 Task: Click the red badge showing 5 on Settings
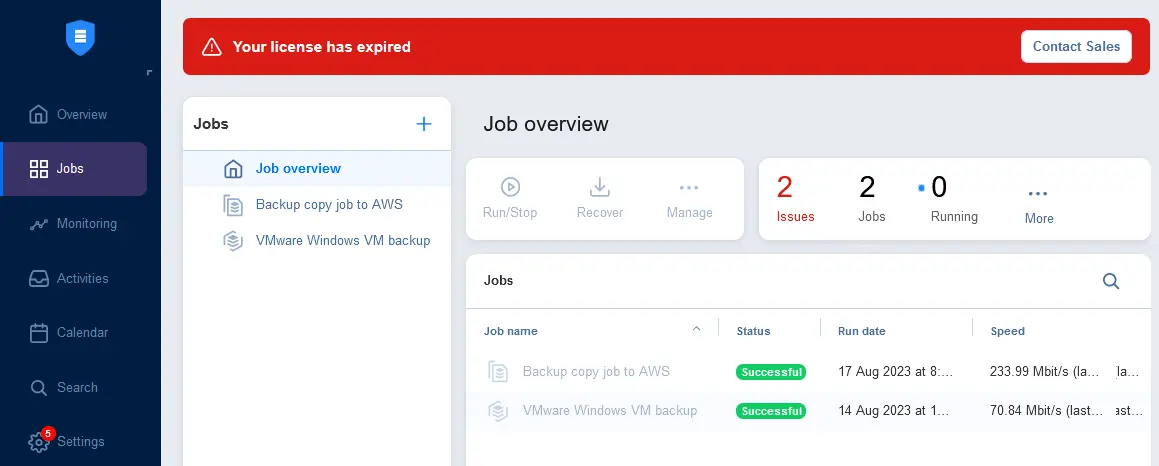47,433
